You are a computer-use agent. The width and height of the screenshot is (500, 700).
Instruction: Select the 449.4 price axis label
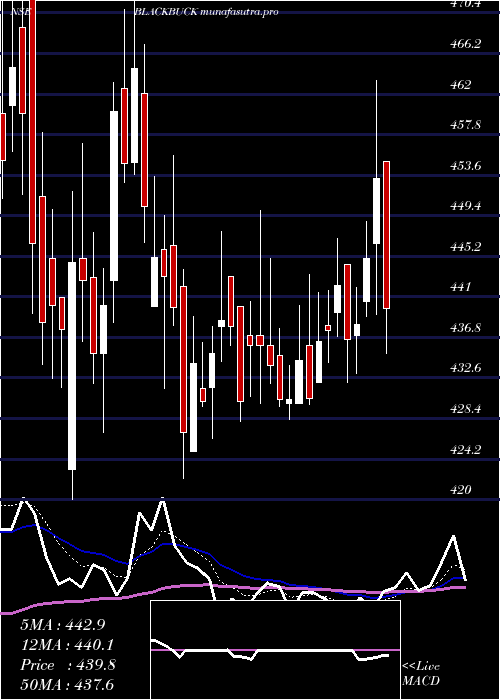pos(465,206)
